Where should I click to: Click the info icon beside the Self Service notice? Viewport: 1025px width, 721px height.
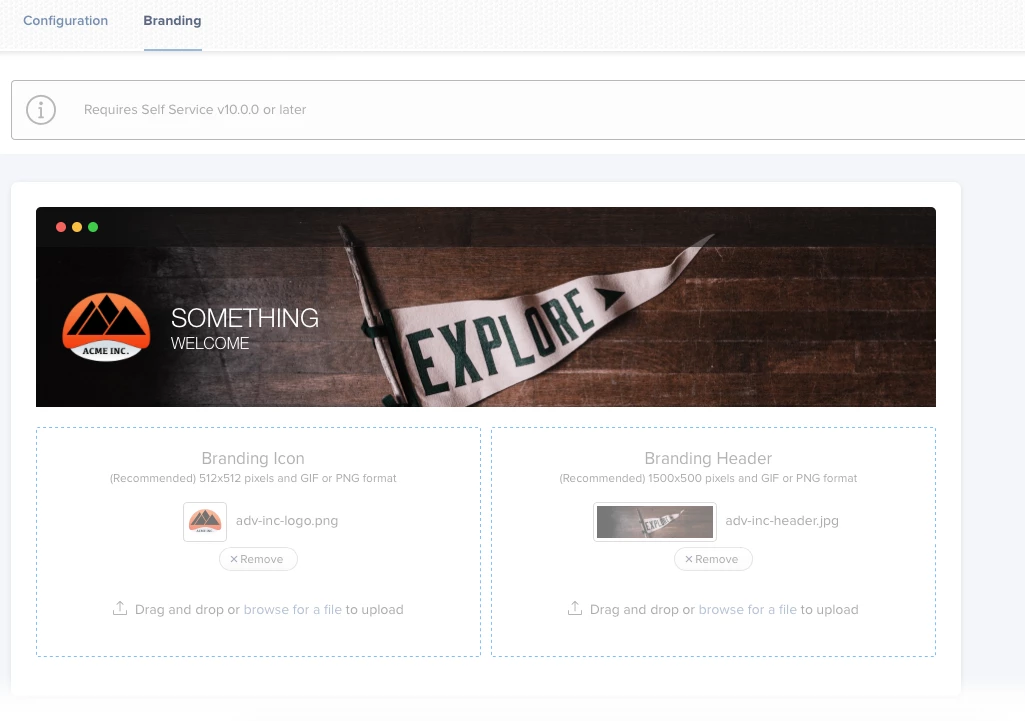41,110
